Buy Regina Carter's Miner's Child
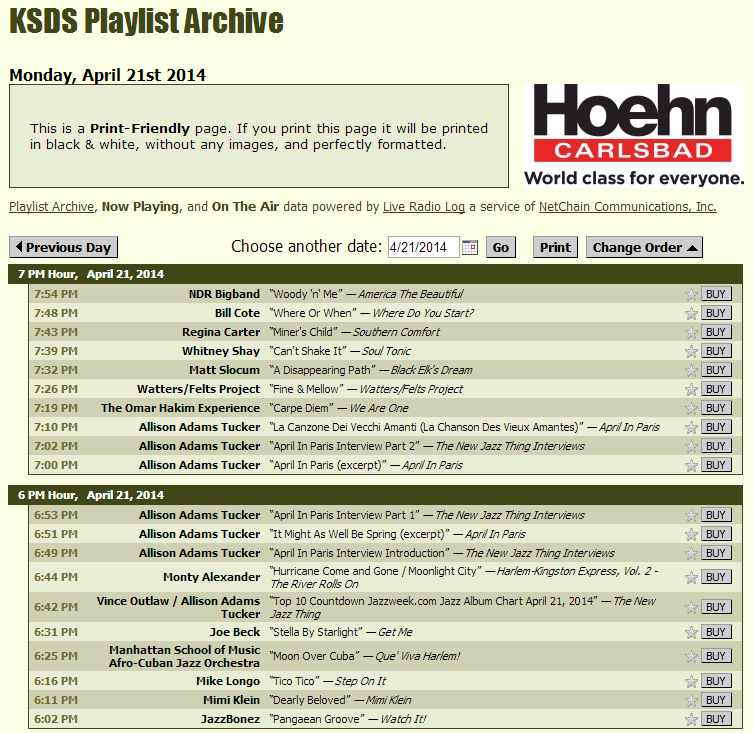 click(x=716, y=332)
